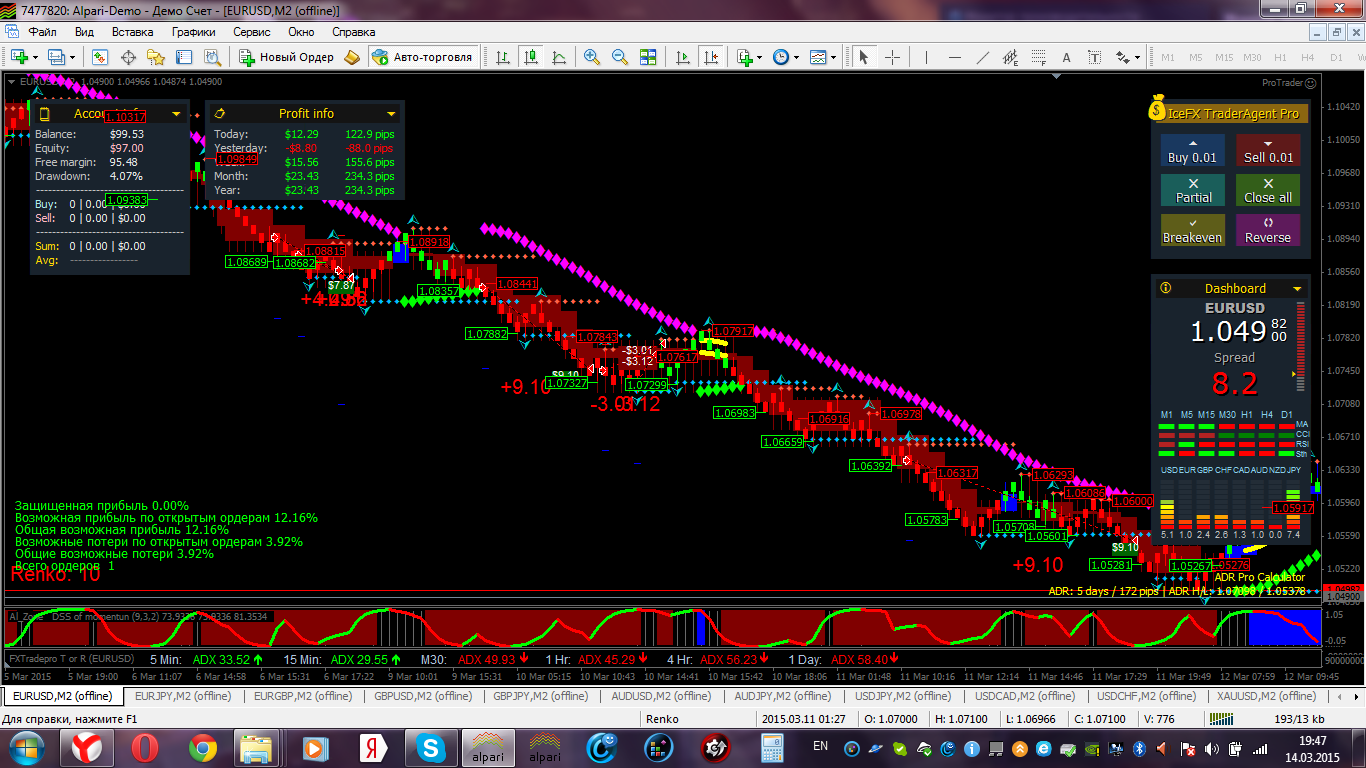Screen dimensions: 1366x768
Task: Toggle the Авто-торговля auto-trading button
Action: [x=422, y=57]
